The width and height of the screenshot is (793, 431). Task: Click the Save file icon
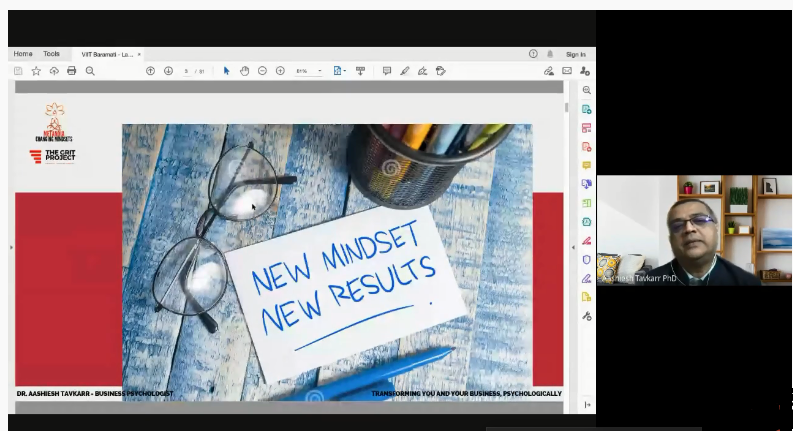click(x=18, y=71)
